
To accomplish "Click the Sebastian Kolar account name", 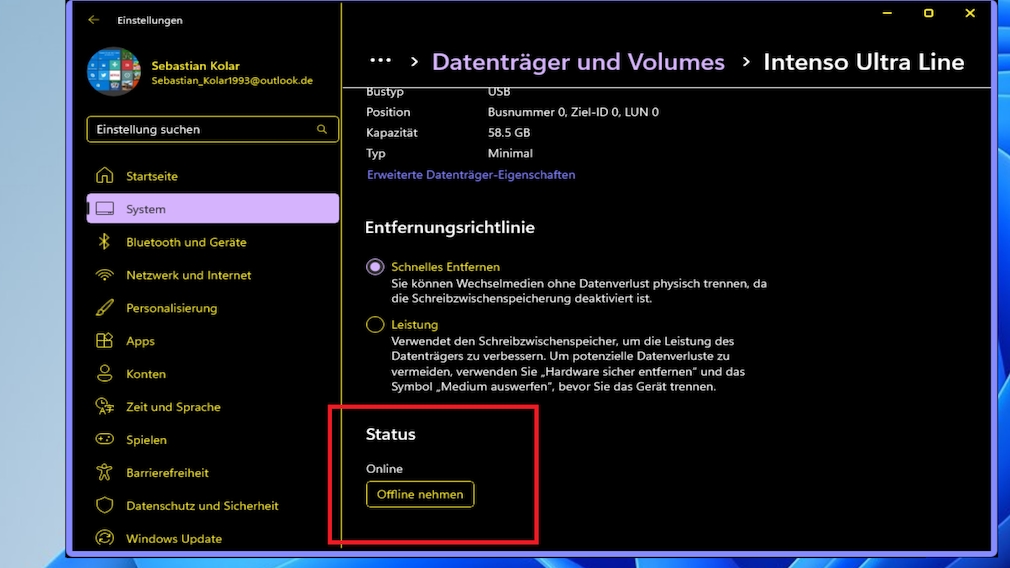I will (x=195, y=66).
